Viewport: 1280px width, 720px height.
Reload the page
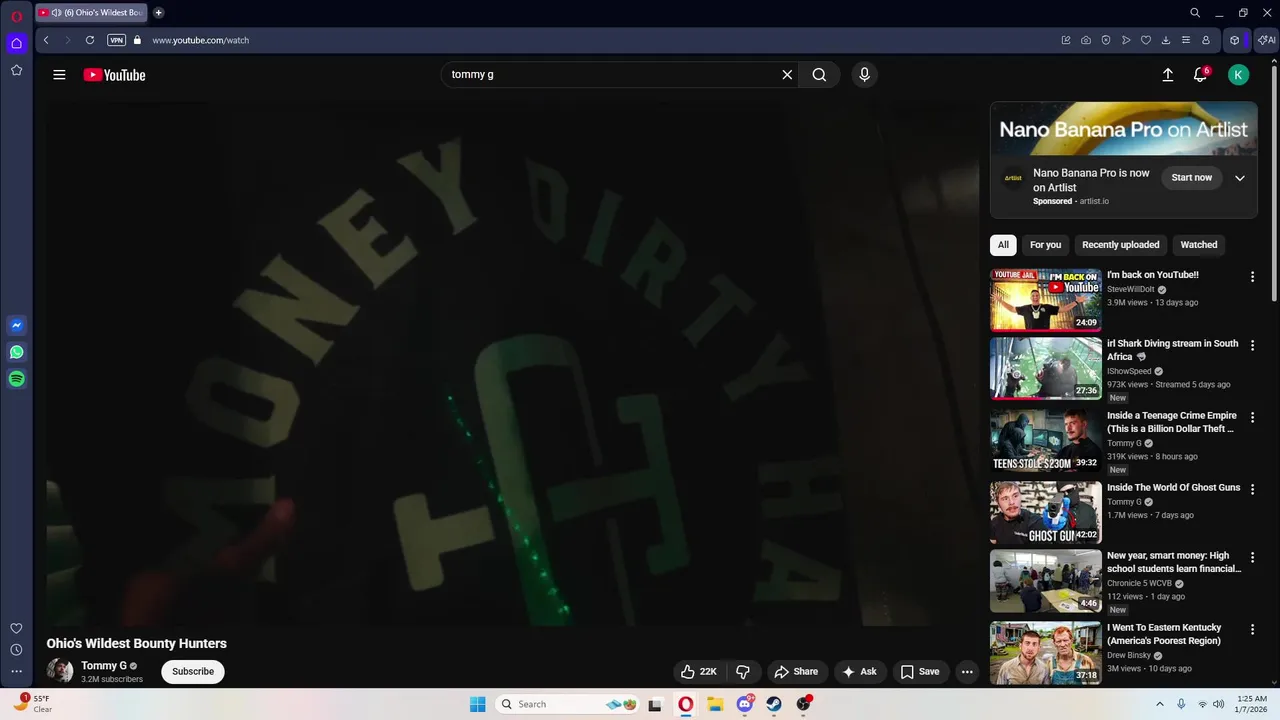point(90,40)
